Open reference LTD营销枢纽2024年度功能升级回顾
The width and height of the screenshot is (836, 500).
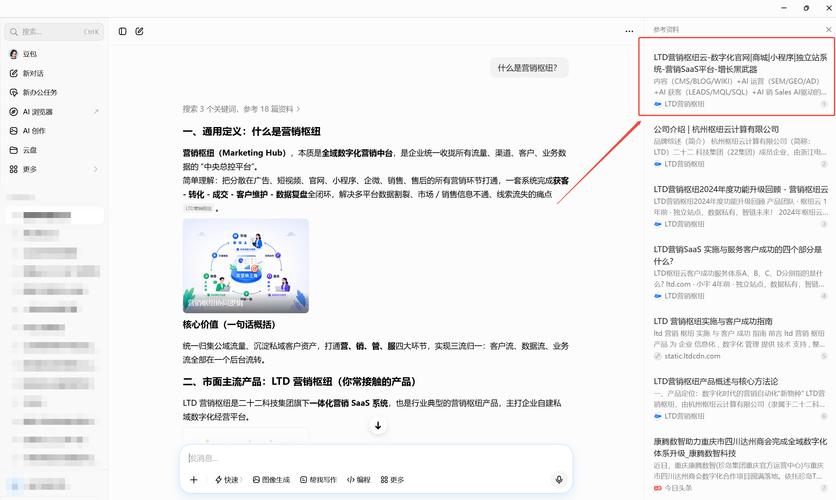(741, 189)
